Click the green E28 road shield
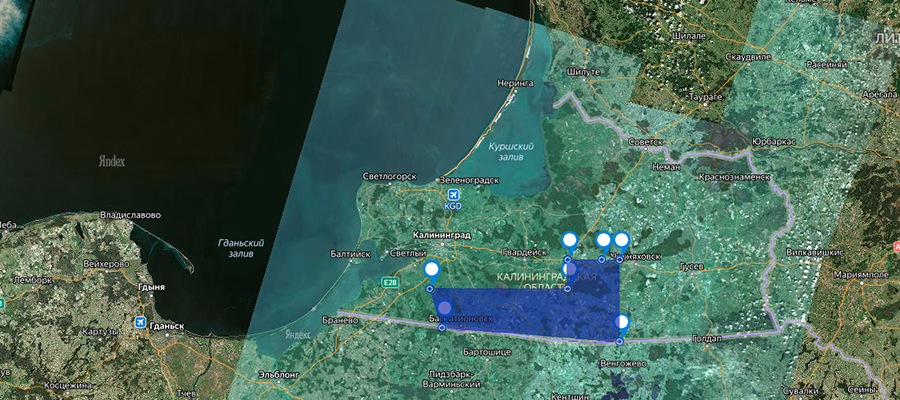Screen dimensions: 900x400 (389, 284)
